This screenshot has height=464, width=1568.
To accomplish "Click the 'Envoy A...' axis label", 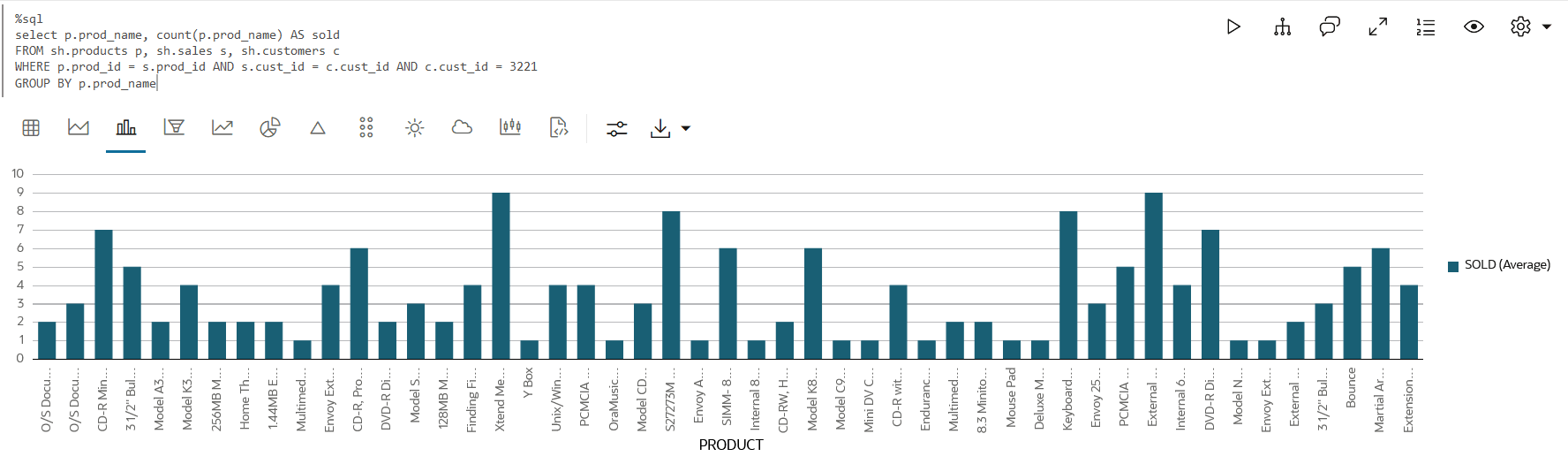I will [x=699, y=396].
